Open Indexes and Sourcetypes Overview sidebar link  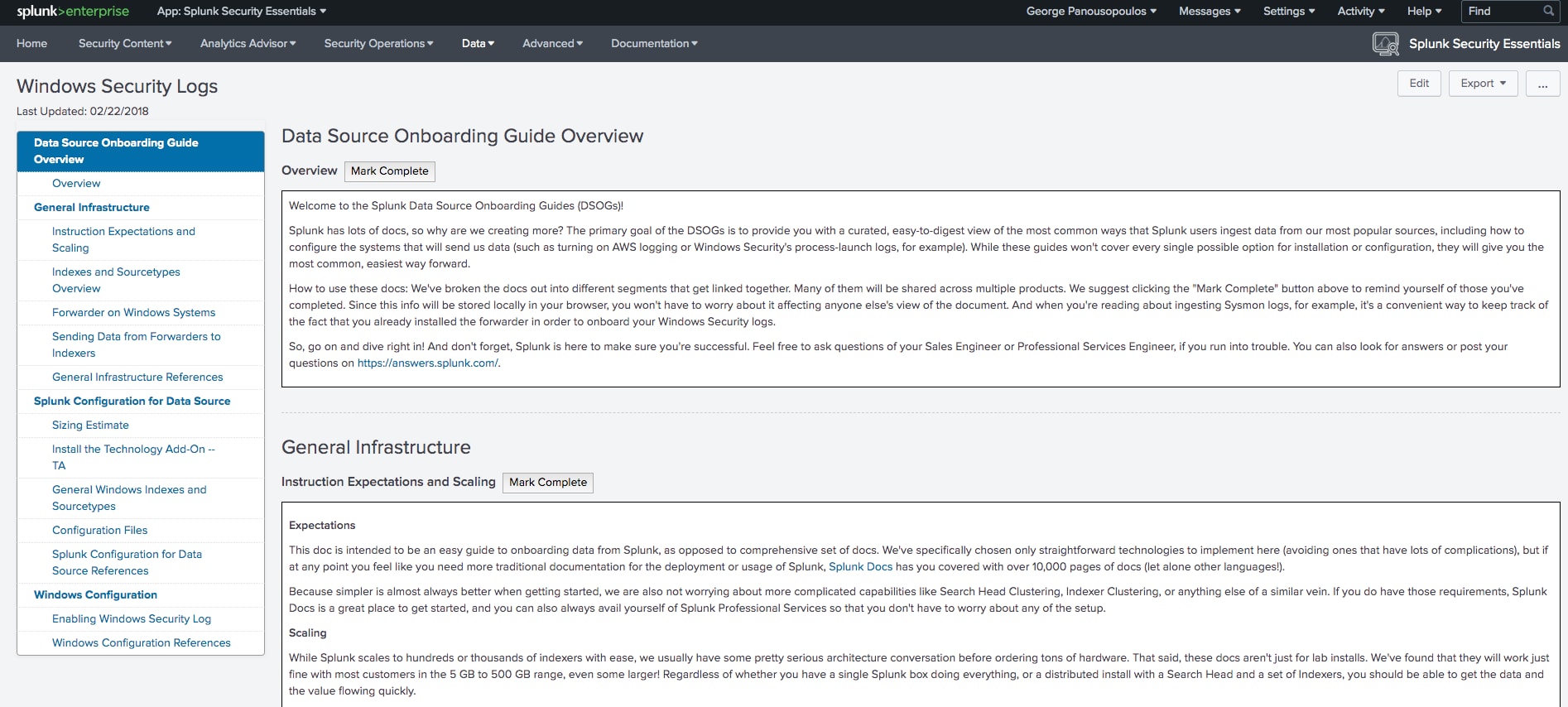point(116,281)
